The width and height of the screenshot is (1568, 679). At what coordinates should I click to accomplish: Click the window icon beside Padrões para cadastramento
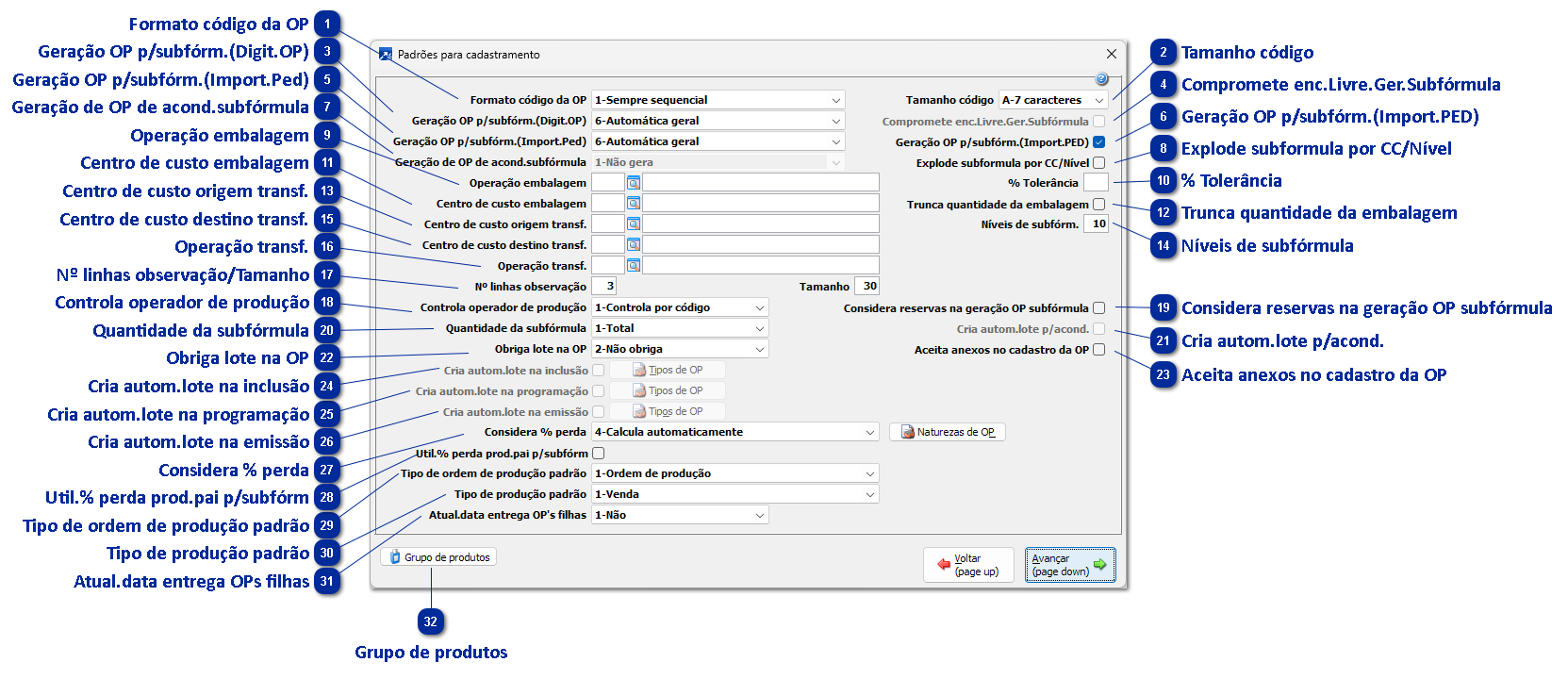tap(385, 55)
